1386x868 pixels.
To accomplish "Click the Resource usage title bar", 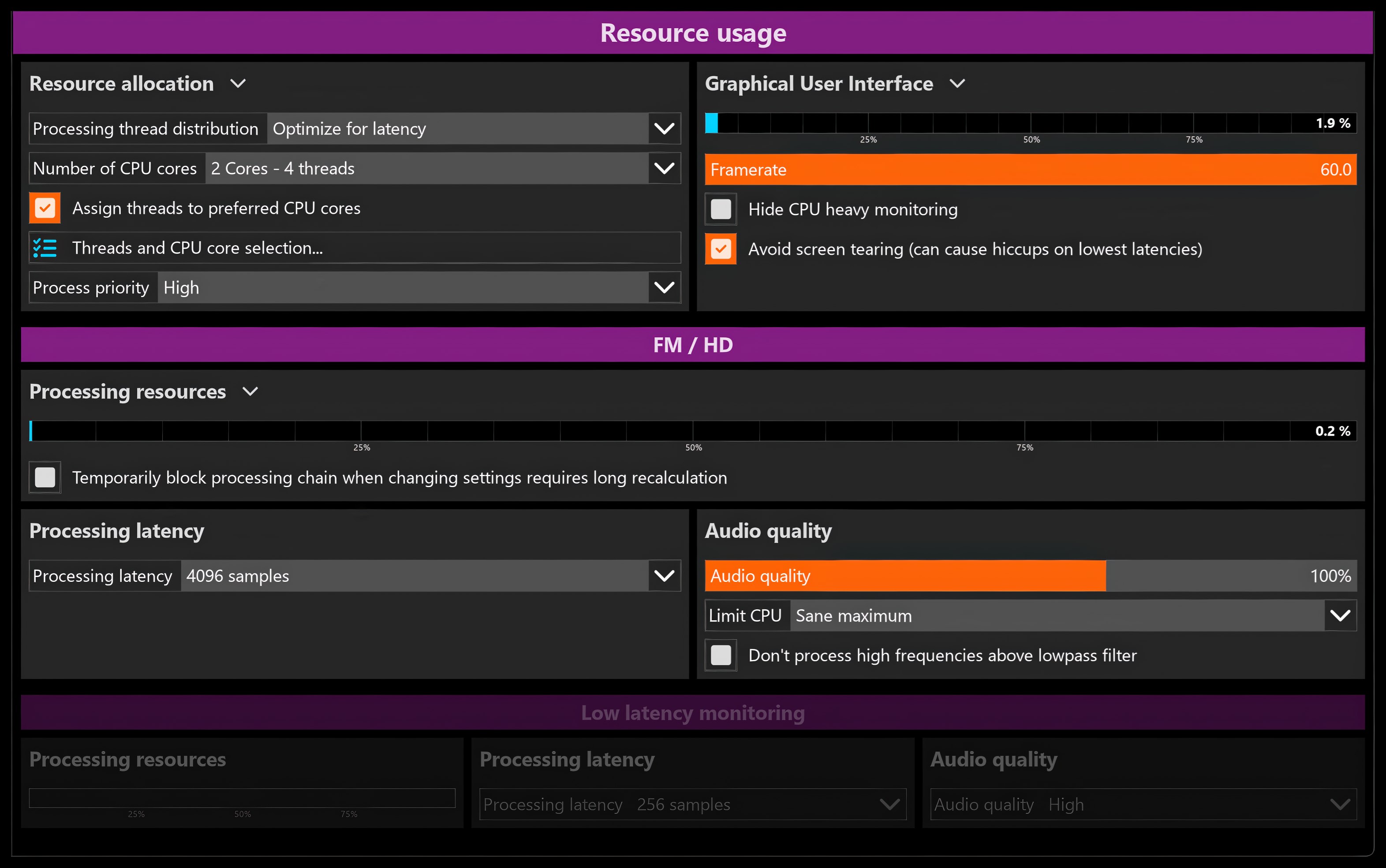I will [x=692, y=33].
